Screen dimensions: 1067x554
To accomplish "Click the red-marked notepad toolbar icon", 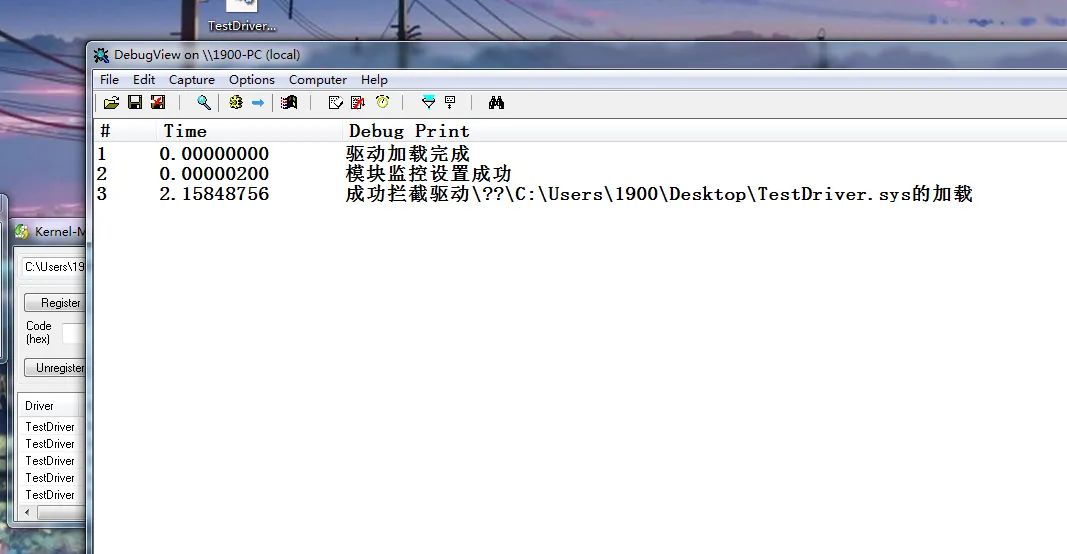I will [358, 103].
